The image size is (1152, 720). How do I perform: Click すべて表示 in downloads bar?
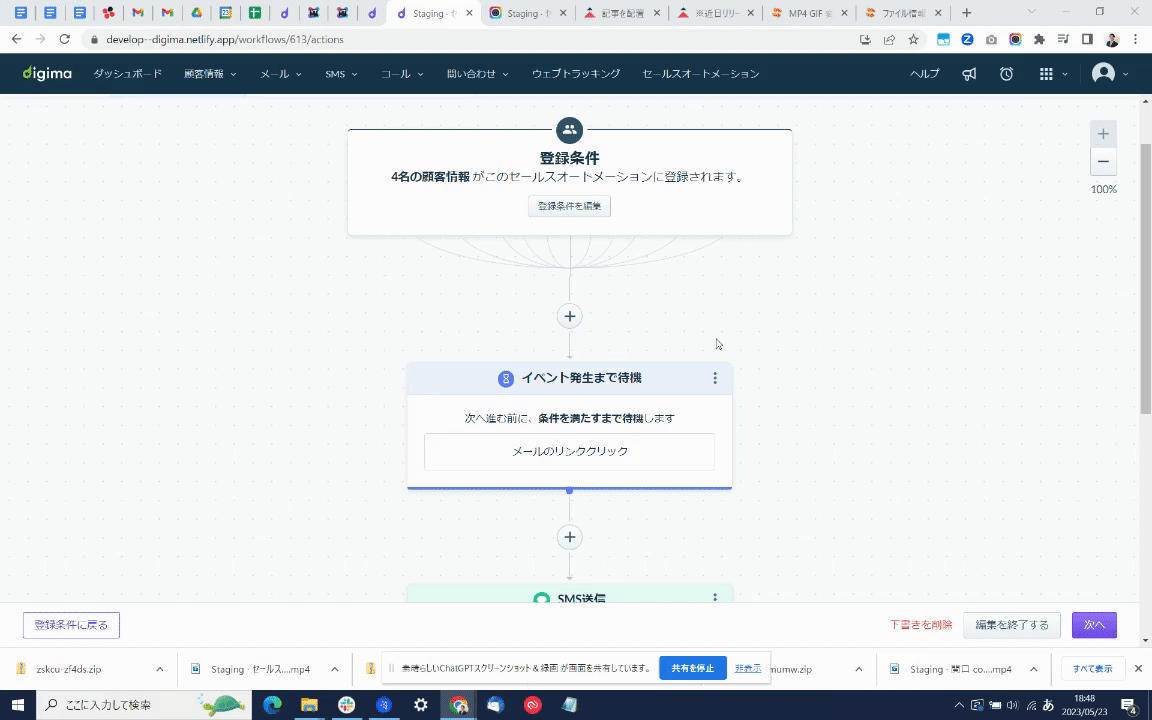click(x=1092, y=669)
